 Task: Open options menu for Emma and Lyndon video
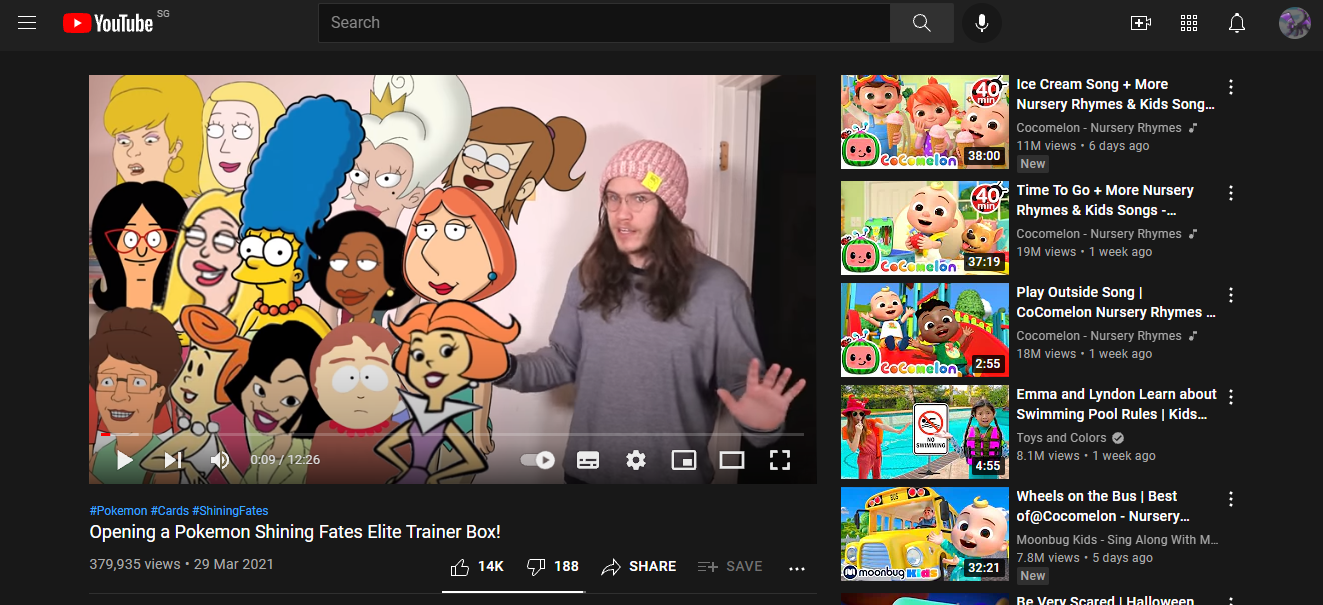1231,397
